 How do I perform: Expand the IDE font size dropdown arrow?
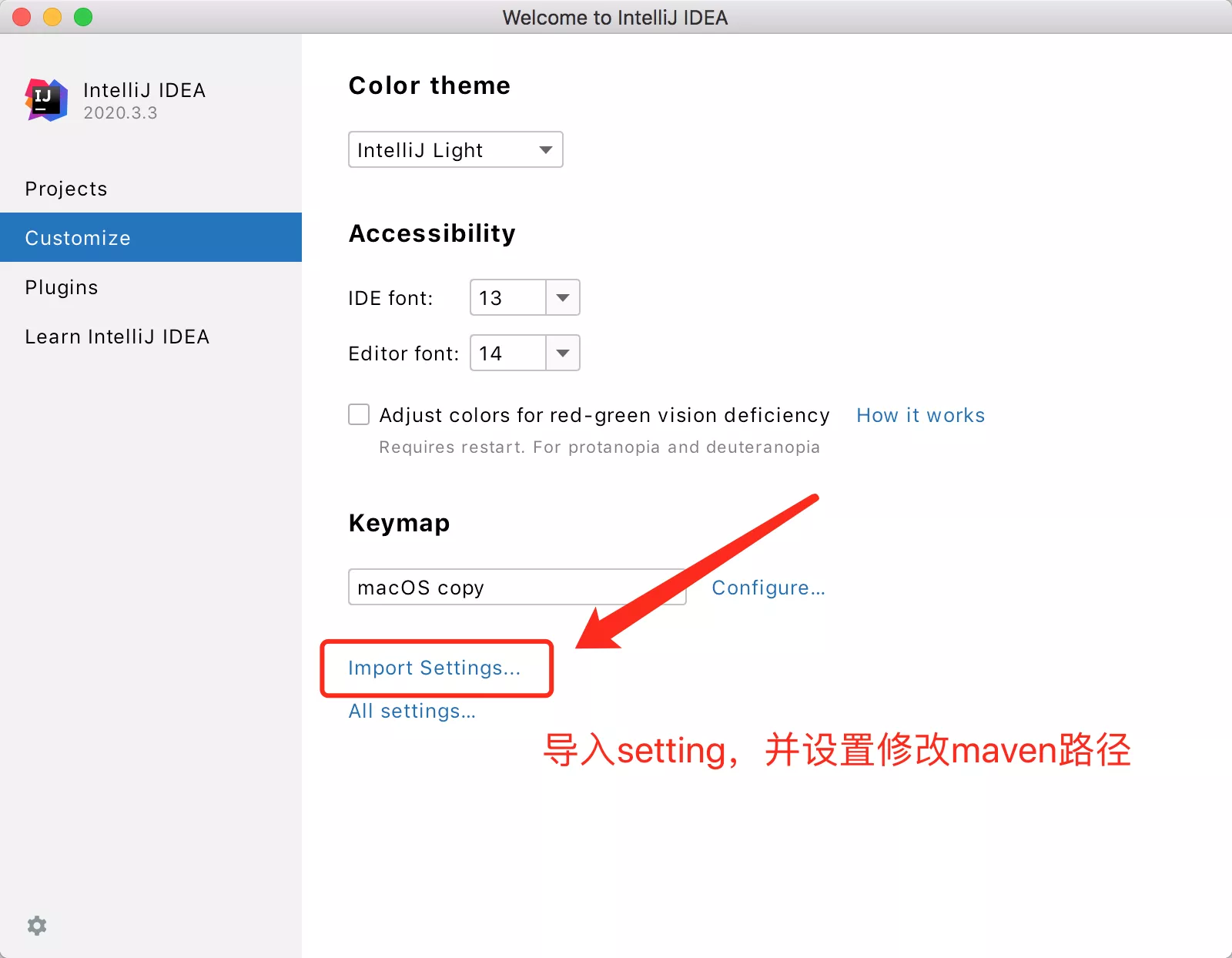pos(563,297)
